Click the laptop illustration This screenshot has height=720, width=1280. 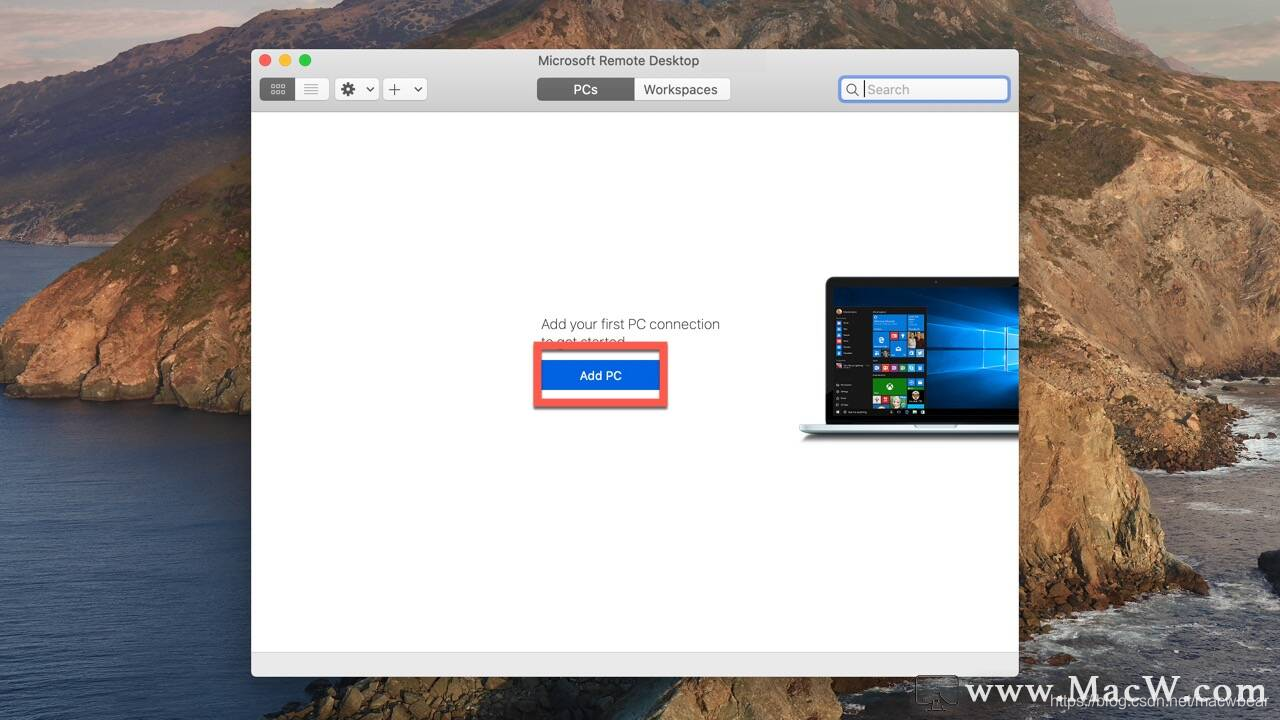(x=909, y=357)
